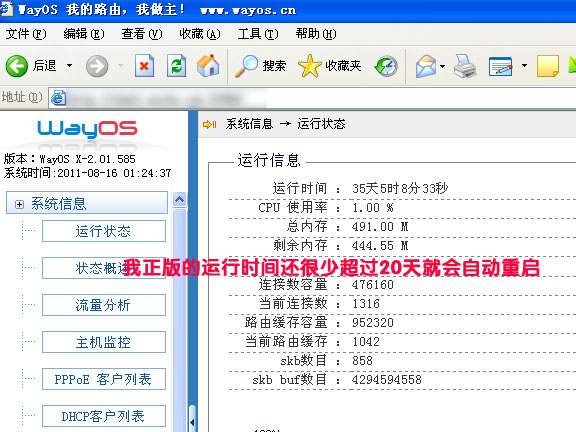
Task: Open the Back history dropdown arrow
Action: pyautogui.click(x=69, y=66)
